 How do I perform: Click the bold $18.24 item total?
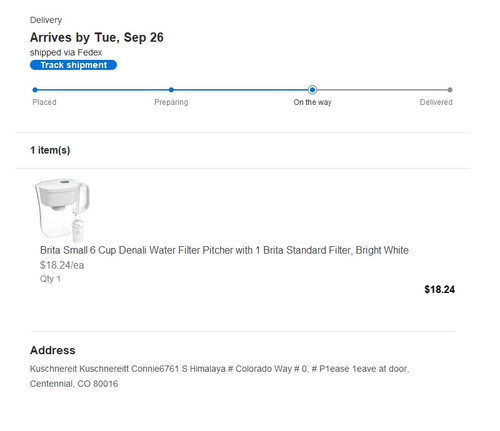pyautogui.click(x=439, y=289)
